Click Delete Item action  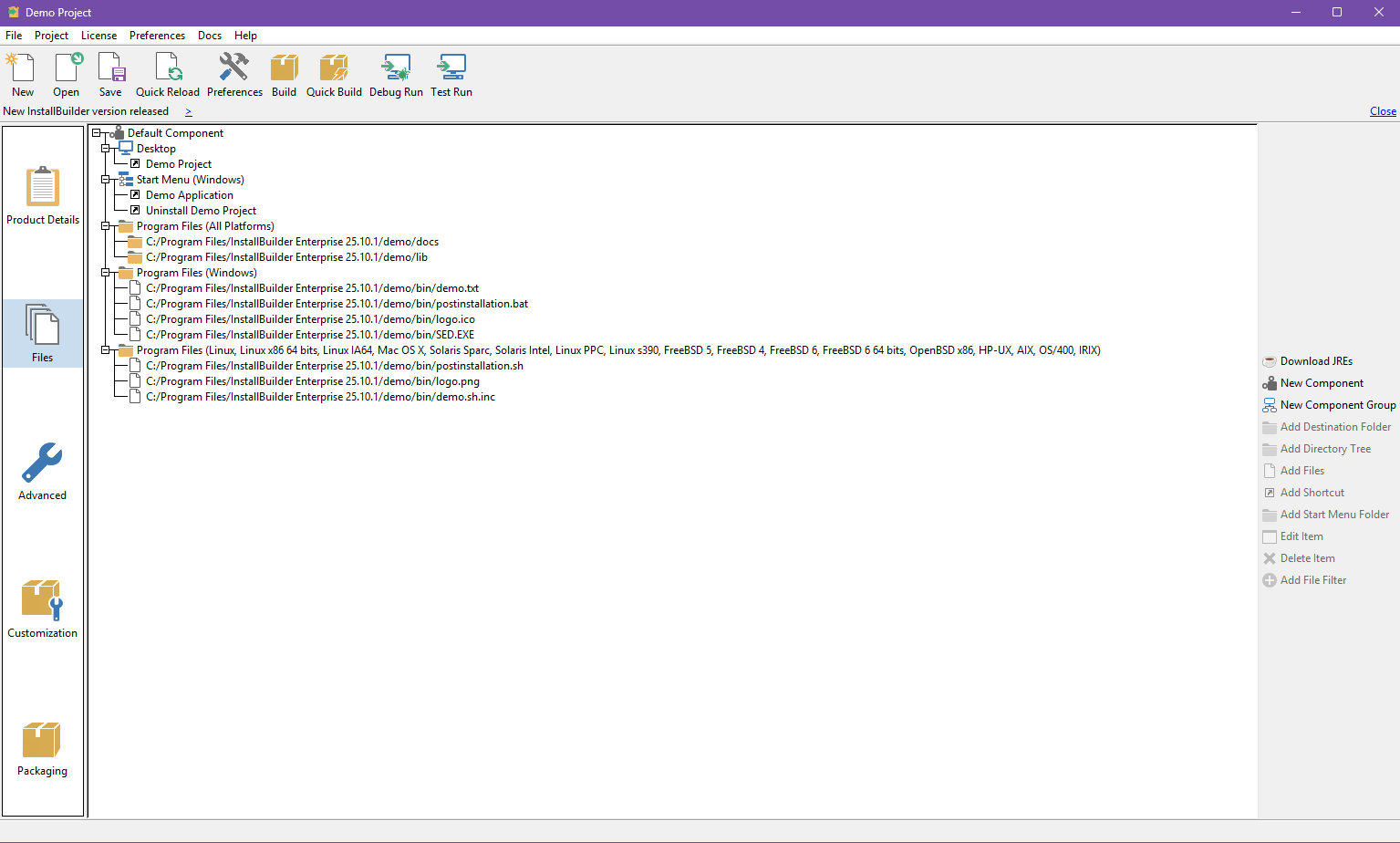[1299, 558]
